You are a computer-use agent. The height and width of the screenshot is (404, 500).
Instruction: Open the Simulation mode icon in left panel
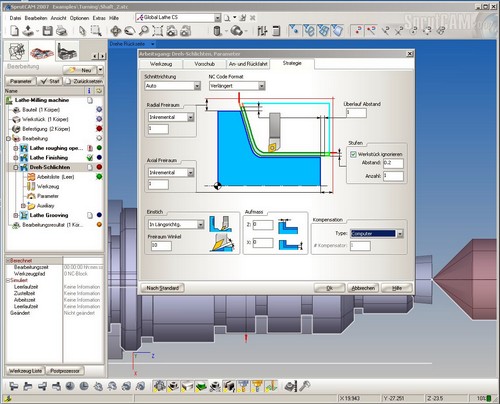[x=67, y=51]
